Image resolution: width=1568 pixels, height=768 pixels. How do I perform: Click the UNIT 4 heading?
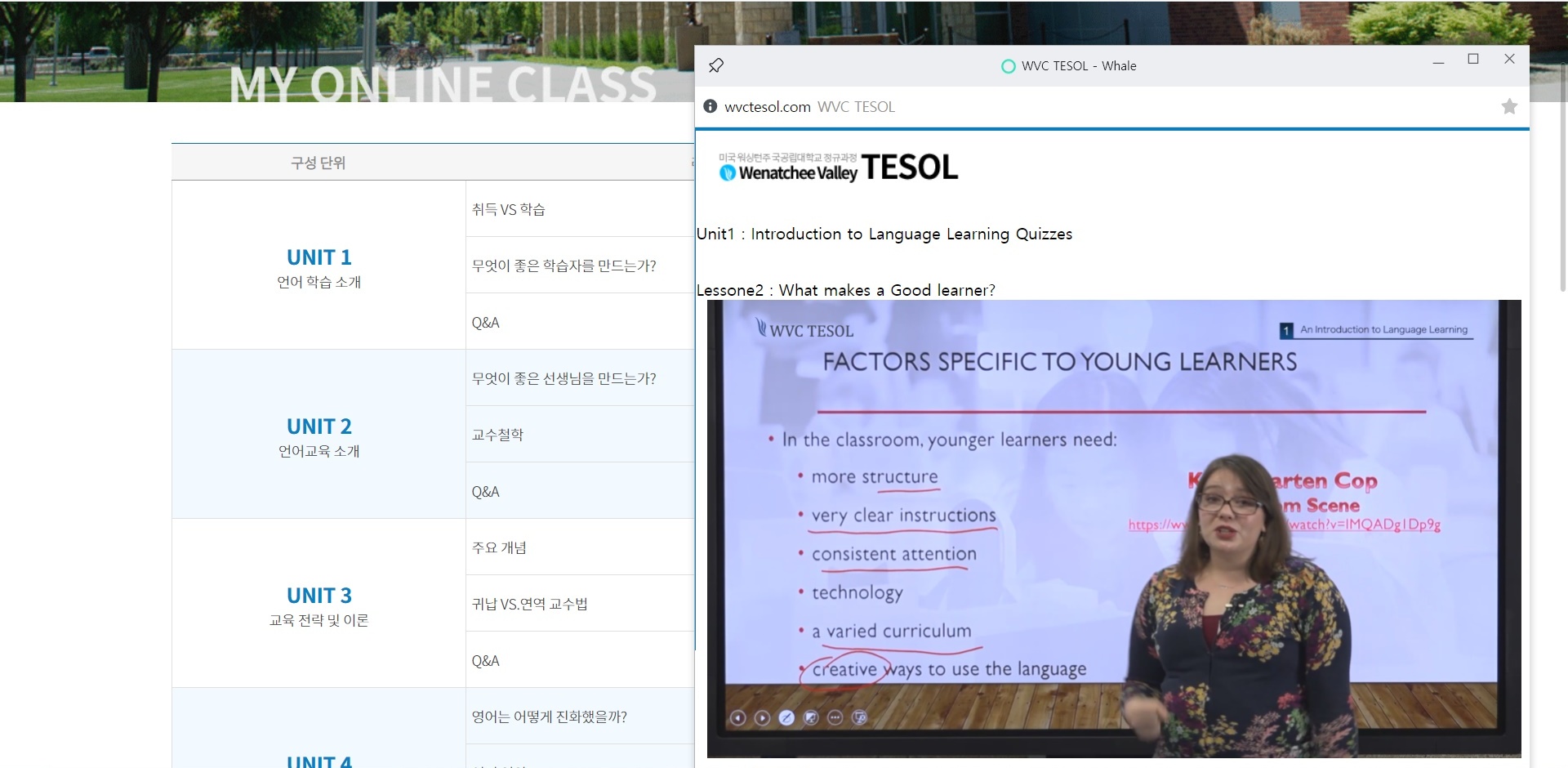[x=318, y=761]
